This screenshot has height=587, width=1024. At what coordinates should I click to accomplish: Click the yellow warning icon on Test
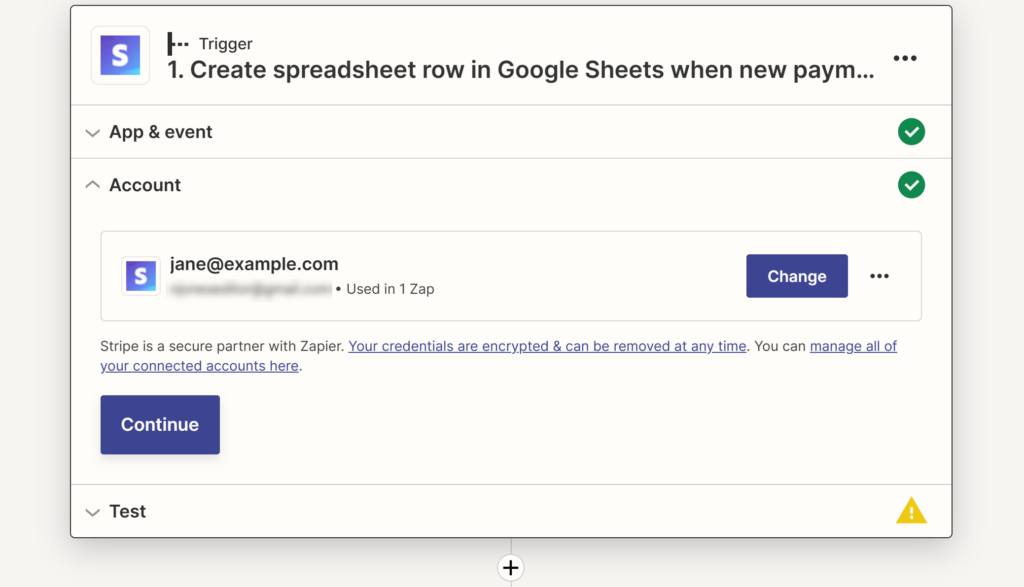click(x=910, y=511)
